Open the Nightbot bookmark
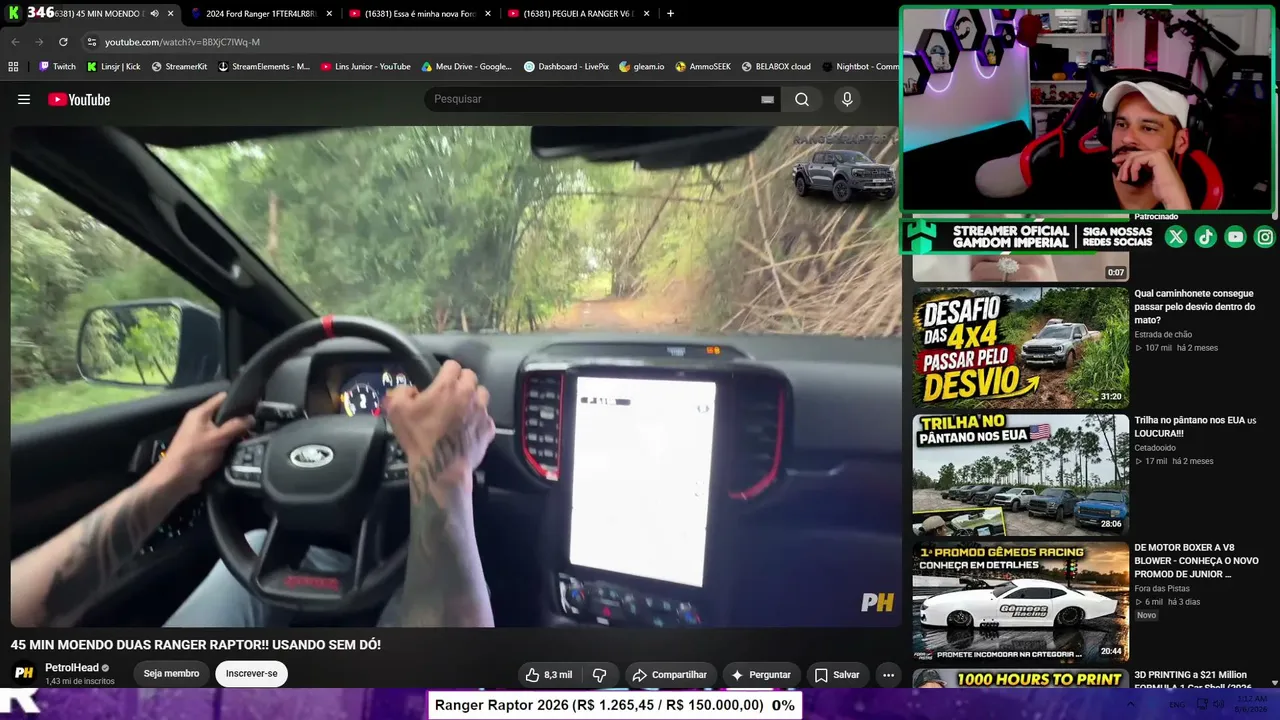This screenshot has height=720, width=1280. pyautogui.click(x=860, y=67)
